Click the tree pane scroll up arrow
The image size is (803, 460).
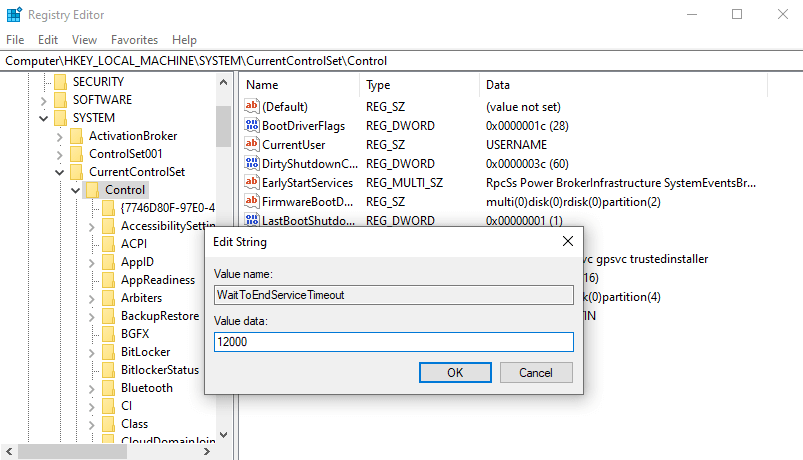point(223,82)
